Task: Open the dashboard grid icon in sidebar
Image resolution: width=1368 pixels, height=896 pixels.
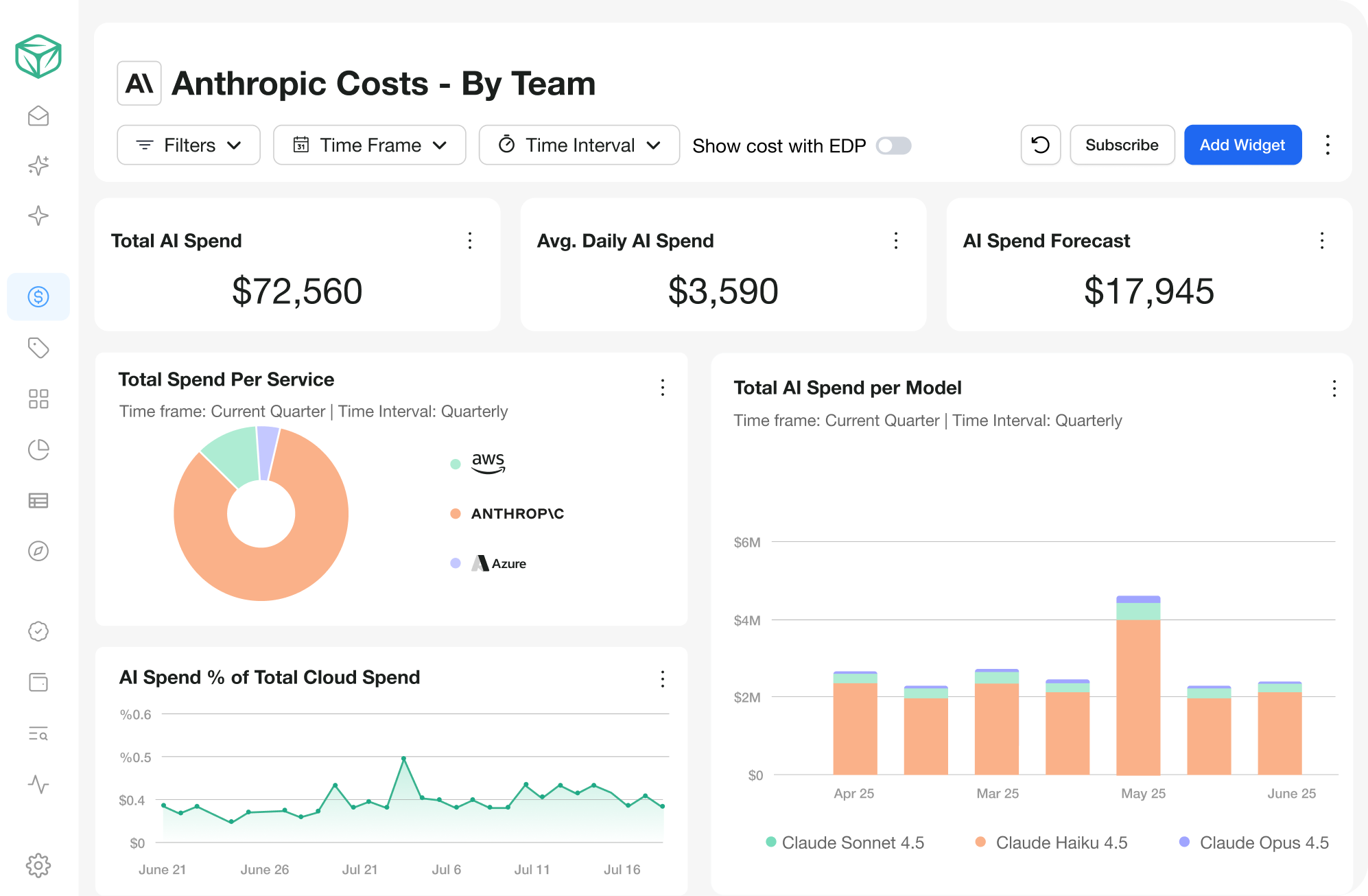Action: coord(38,399)
